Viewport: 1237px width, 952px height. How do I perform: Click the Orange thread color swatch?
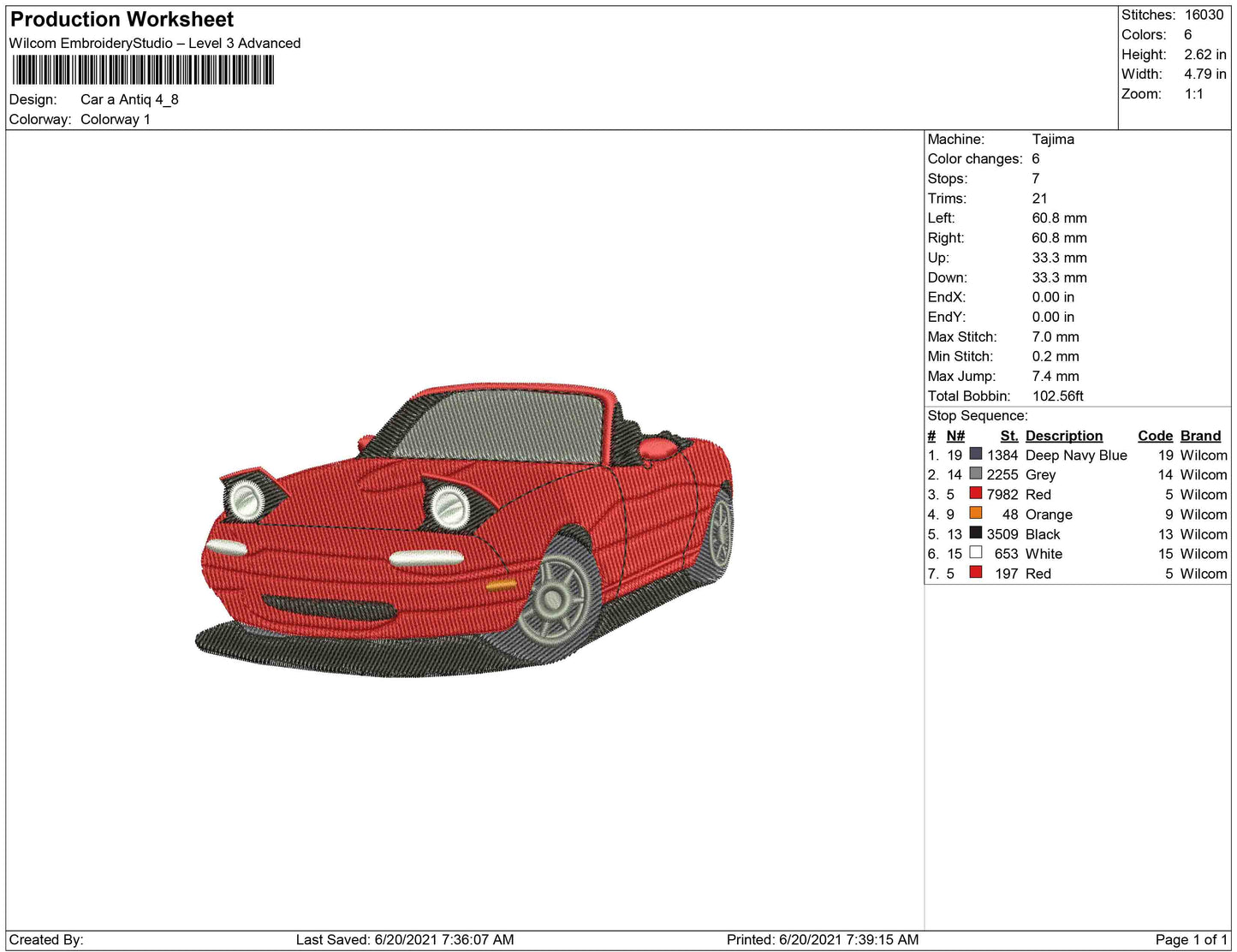(x=975, y=513)
